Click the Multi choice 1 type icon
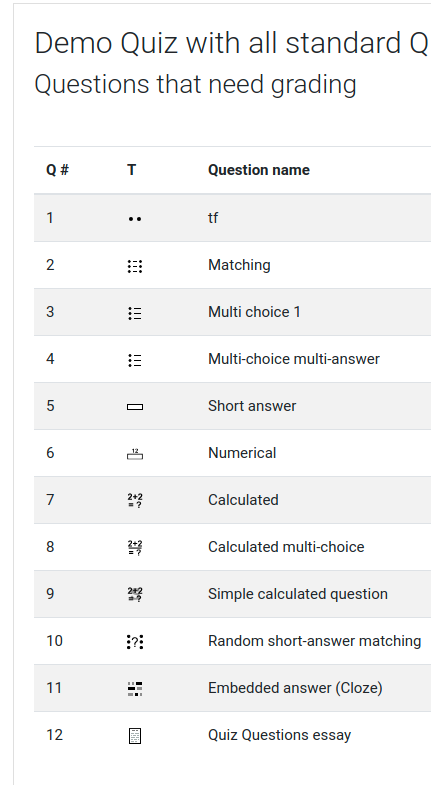 click(135, 313)
